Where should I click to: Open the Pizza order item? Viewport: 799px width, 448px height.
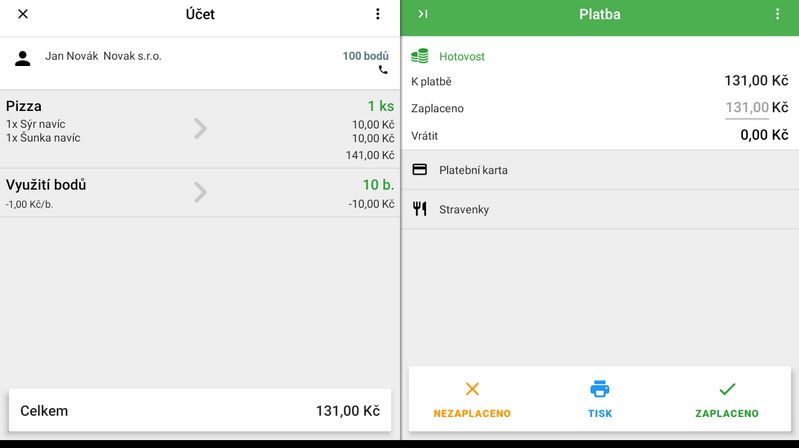click(200, 129)
